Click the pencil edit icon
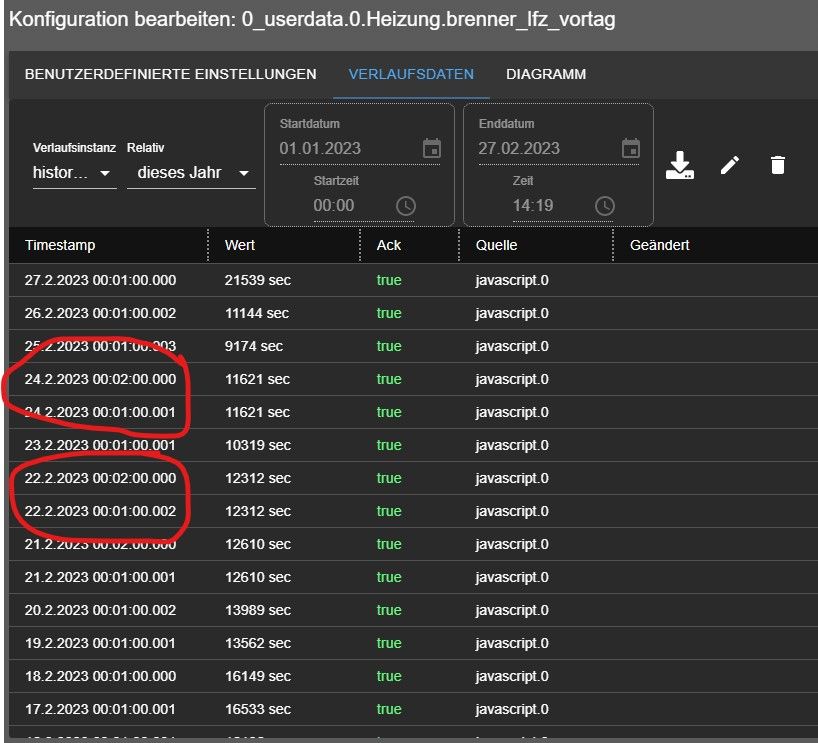The width and height of the screenshot is (818, 743). tap(730, 165)
